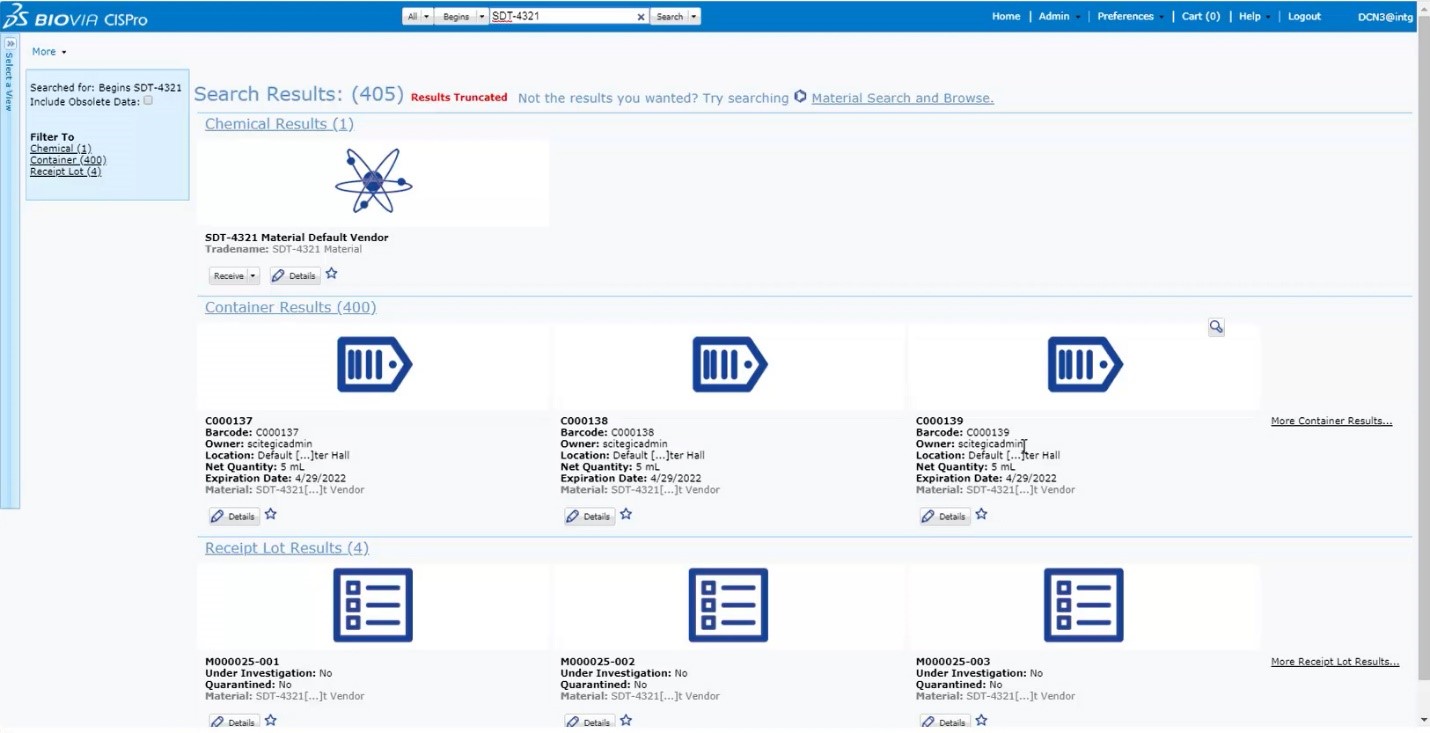Image resolution: width=1430 pixels, height=733 pixels.
Task: Click the atom icon for SDT-4321 Material
Action: pyautogui.click(x=373, y=181)
